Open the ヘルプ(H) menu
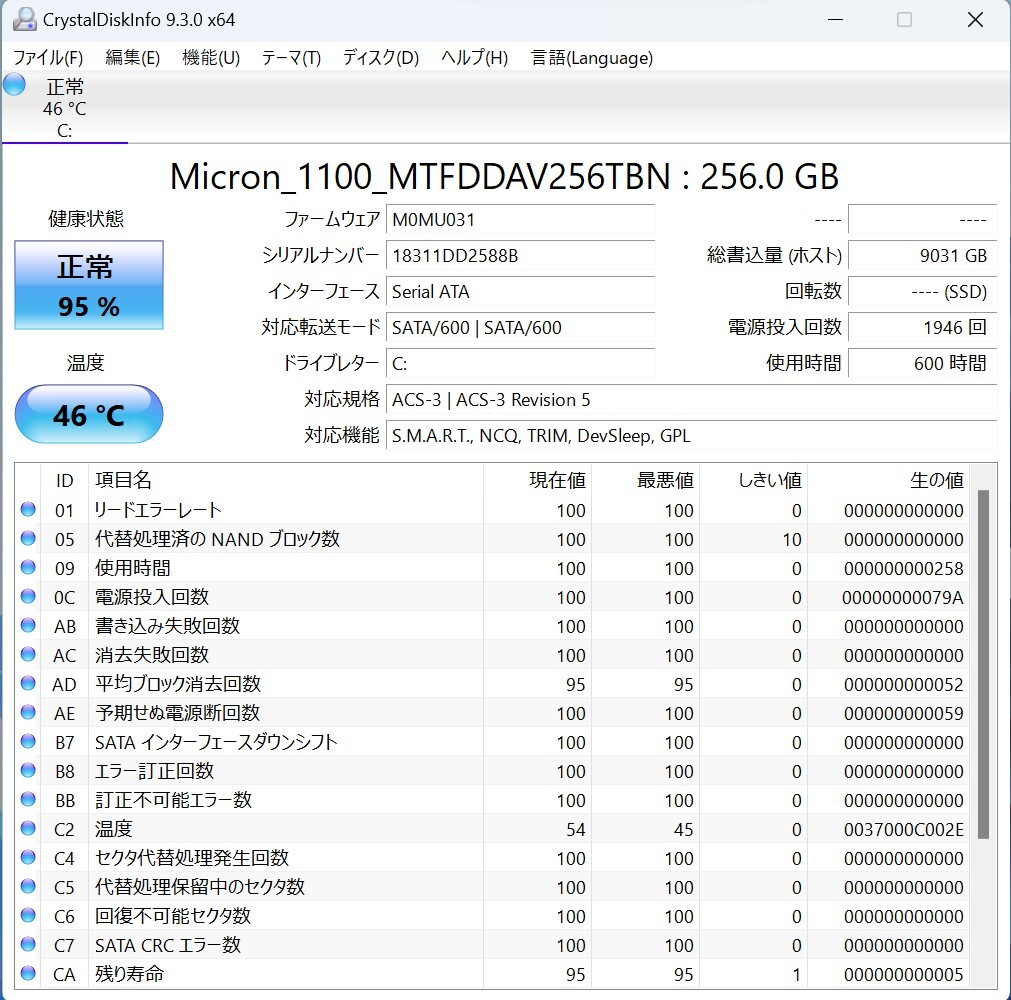 tap(475, 58)
